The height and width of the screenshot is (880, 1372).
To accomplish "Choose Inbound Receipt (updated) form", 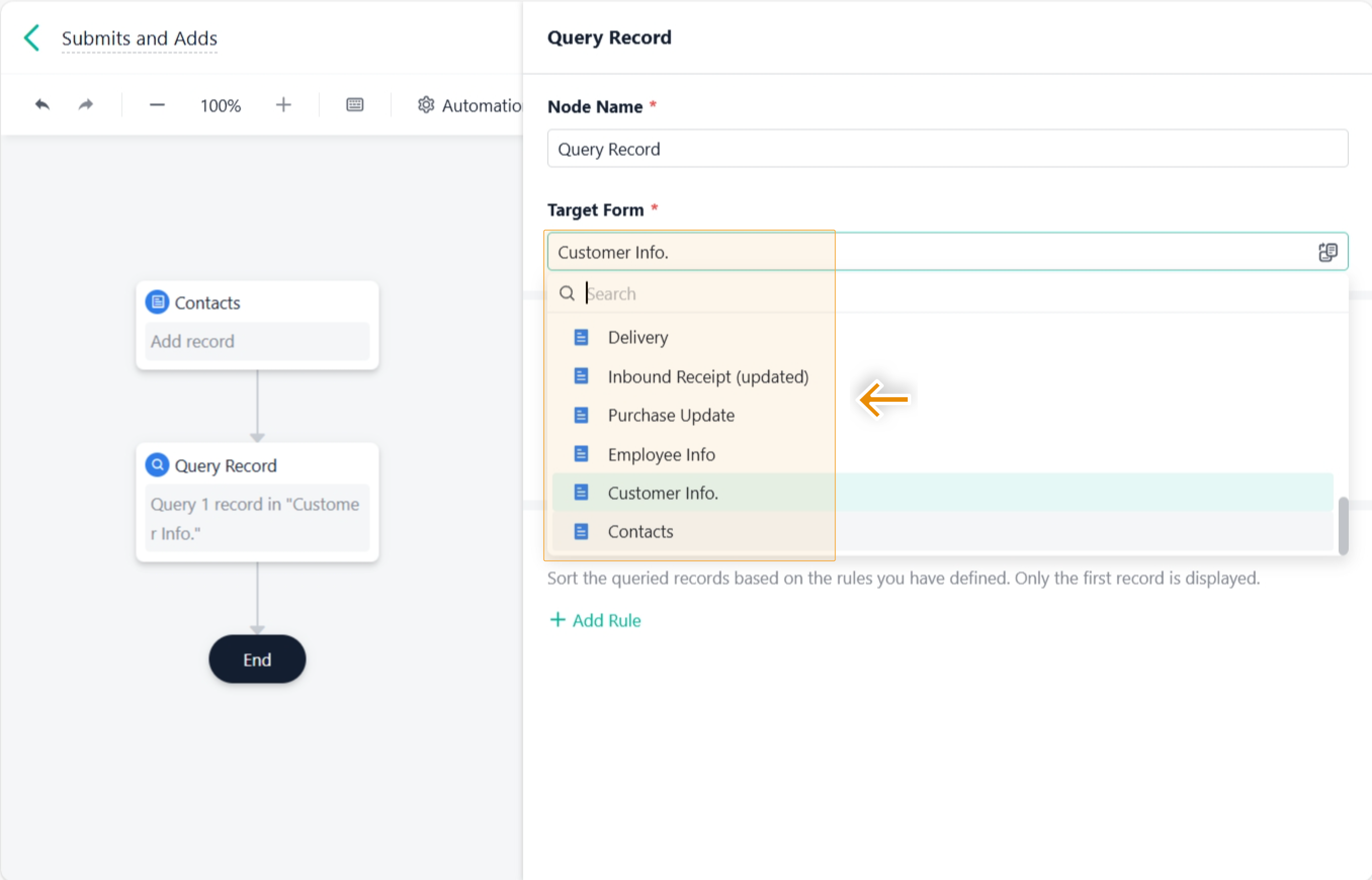I will click(943, 377).
